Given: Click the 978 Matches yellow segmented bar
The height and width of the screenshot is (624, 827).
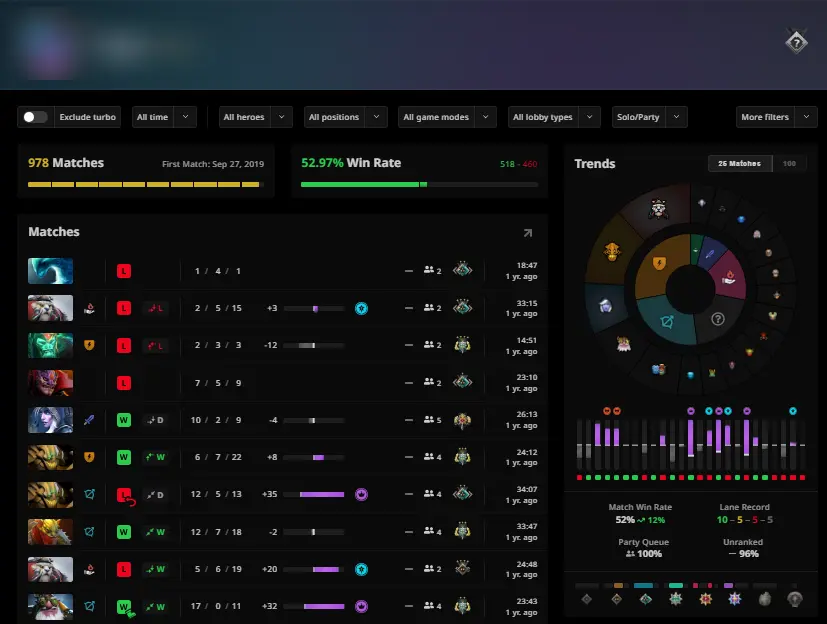Looking at the screenshot, I should point(145,185).
